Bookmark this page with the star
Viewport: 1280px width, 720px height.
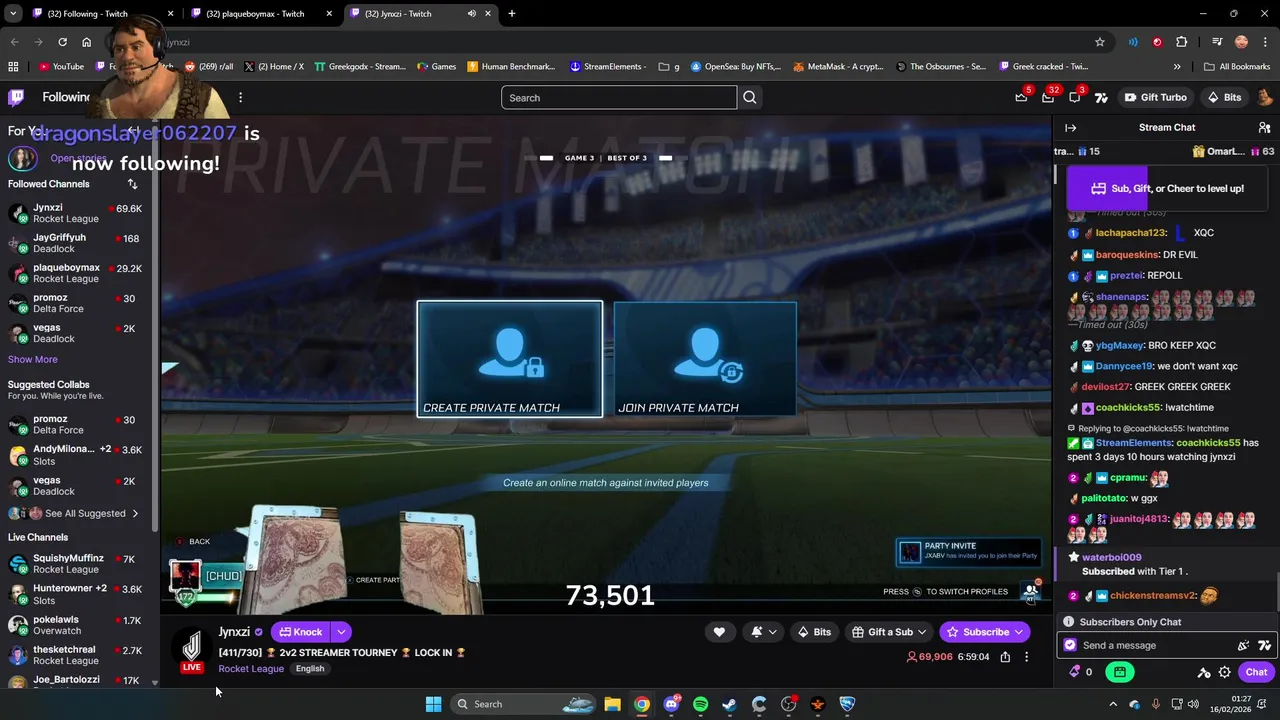tap(1100, 42)
